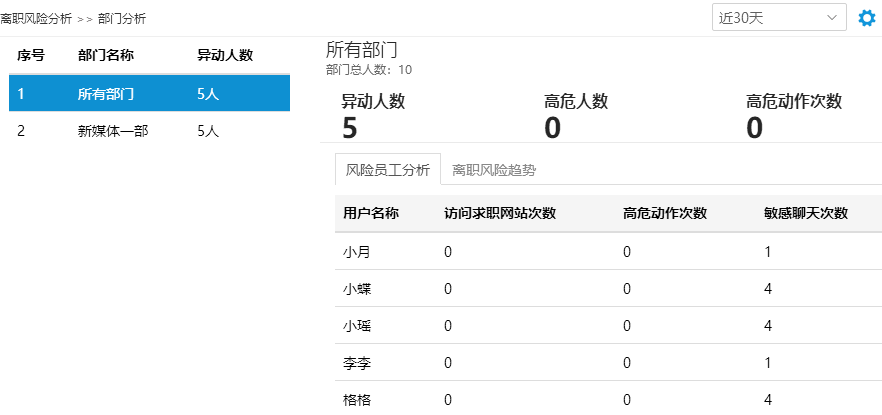Click the 离职风险分析 breadcrumb link
The width and height of the screenshot is (882, 415).
tap(36, 18)
